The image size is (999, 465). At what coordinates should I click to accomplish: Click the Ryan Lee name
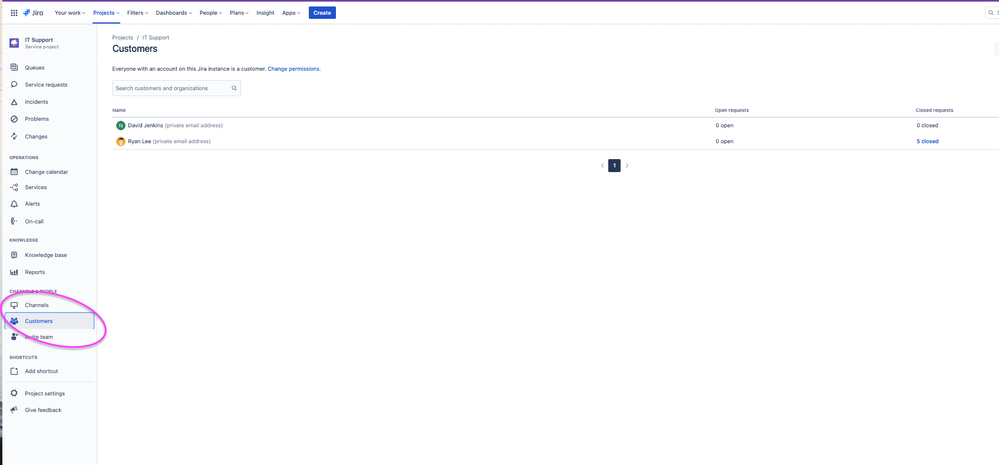click(x=140, y=141)
